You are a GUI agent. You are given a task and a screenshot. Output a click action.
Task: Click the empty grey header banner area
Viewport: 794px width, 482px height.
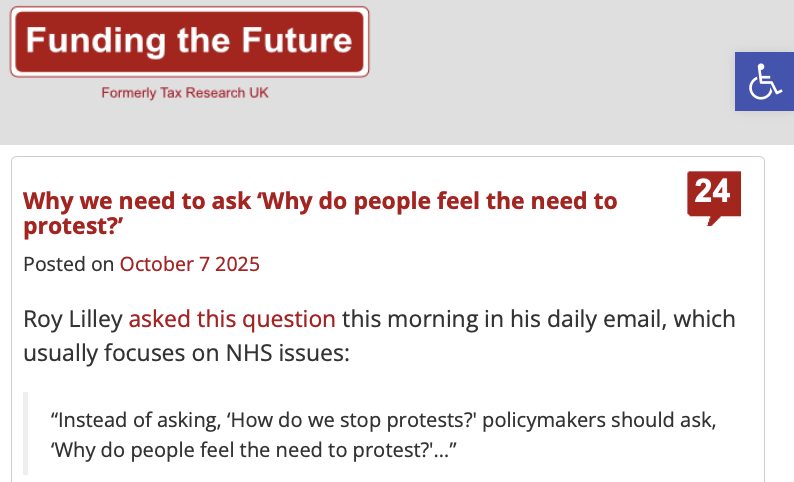[x=550, y=70]
